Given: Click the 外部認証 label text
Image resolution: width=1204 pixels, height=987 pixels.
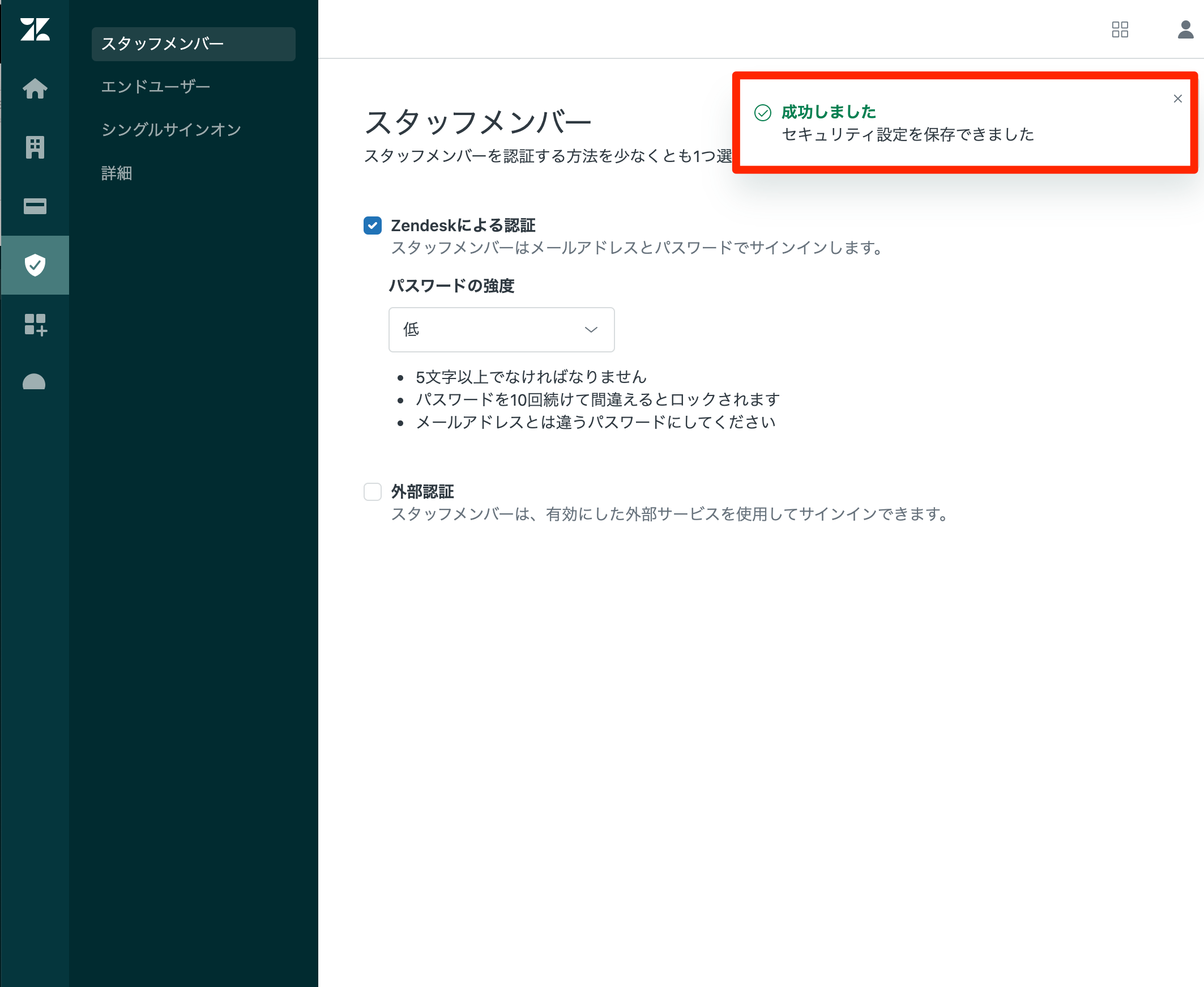Looking at the screenshot, I should pyautogui.click(x=422, y=492).
